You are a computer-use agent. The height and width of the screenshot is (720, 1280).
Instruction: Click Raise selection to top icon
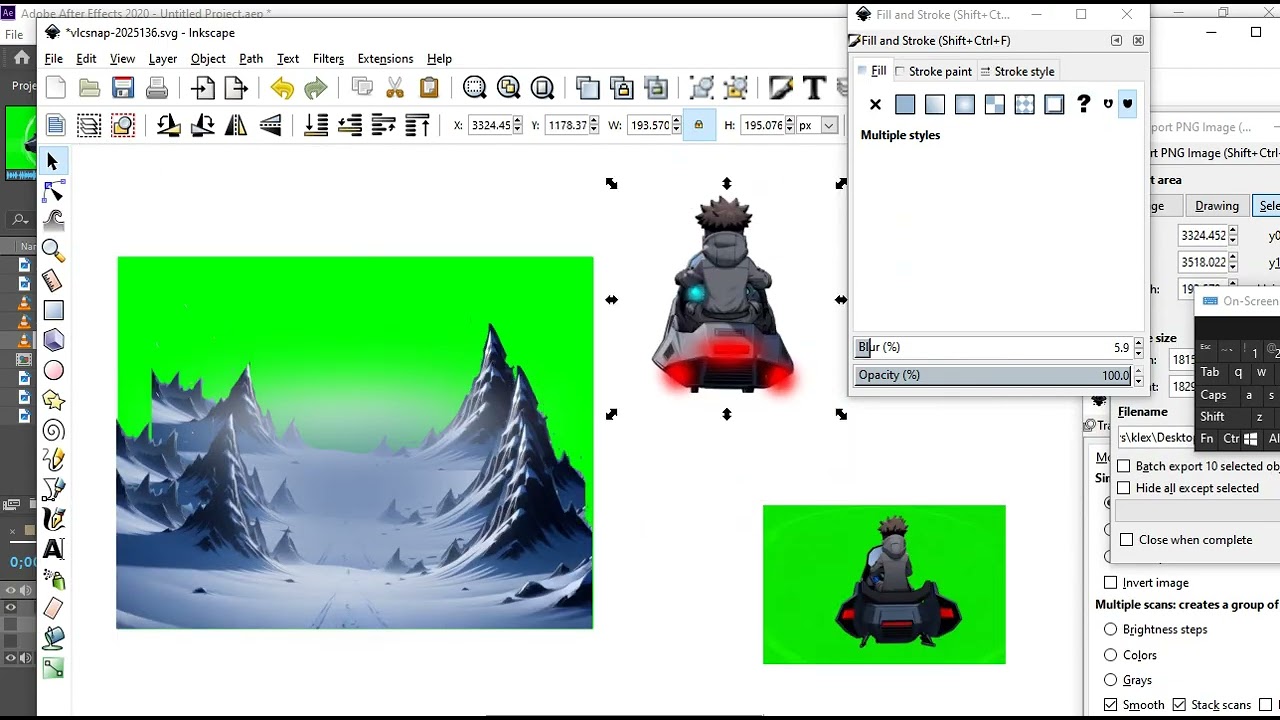pos(417,125)
